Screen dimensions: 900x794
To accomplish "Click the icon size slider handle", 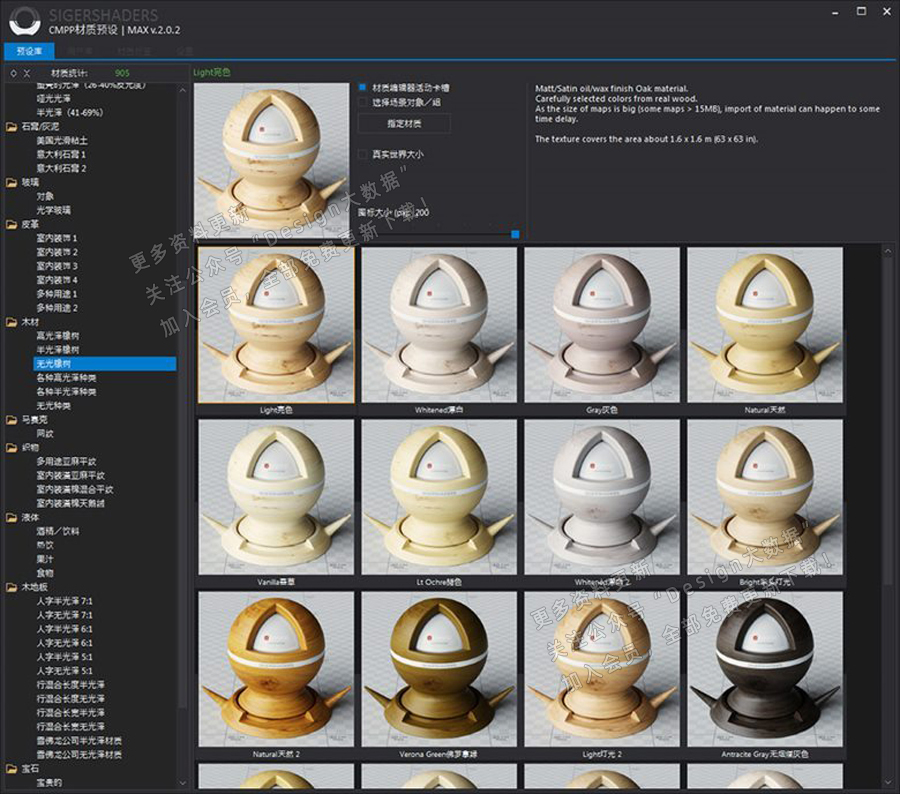I will click(x=515, y=234).
